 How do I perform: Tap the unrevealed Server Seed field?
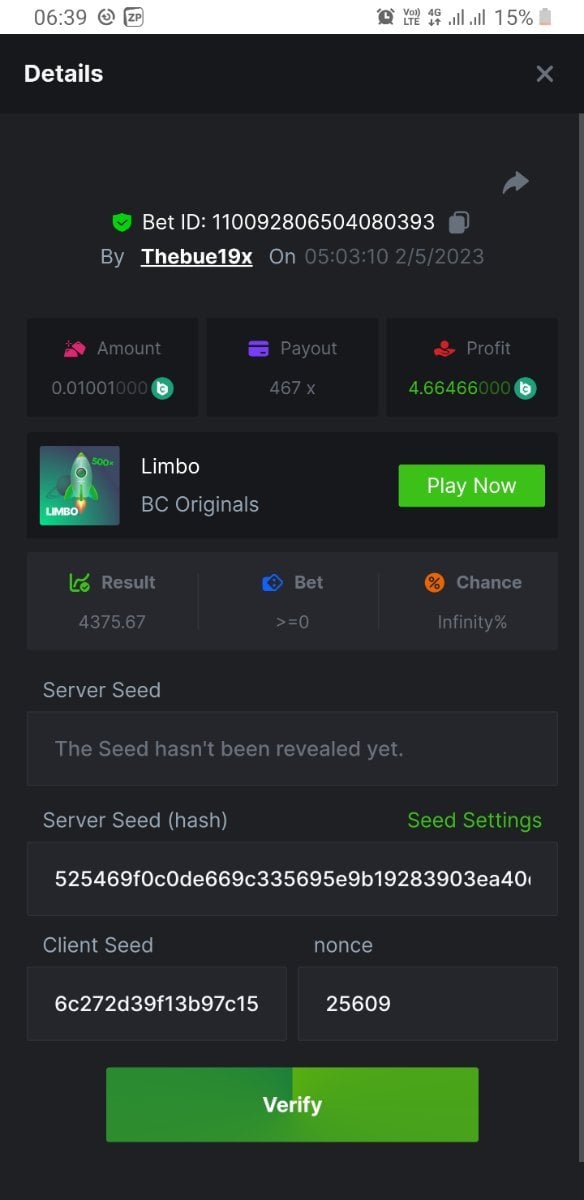(292, 748)
